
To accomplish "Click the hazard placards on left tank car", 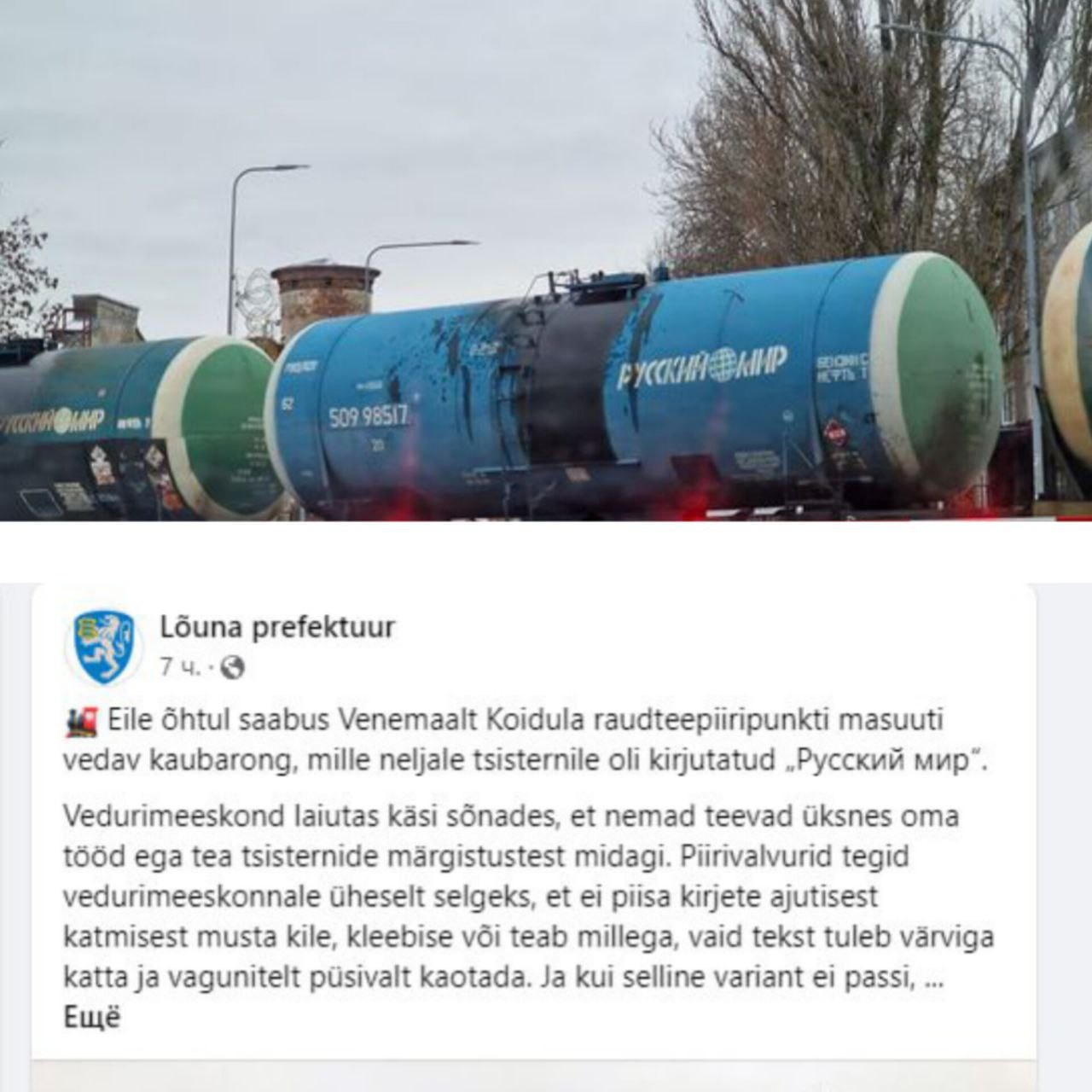I will (128, 464).
